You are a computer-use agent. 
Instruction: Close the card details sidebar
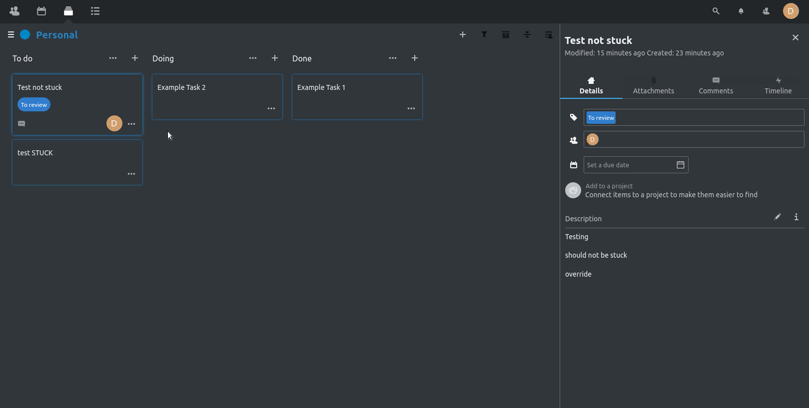click(x=795, y=37)
